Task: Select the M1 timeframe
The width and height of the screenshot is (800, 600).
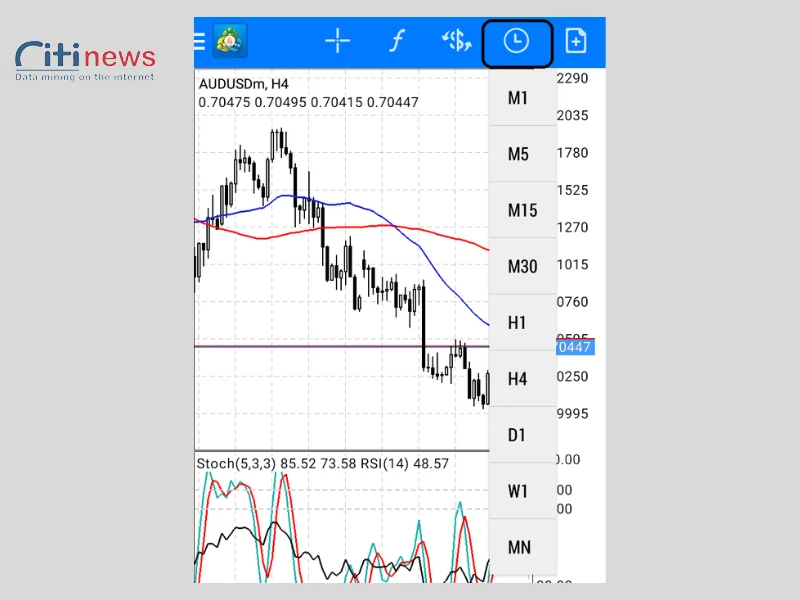Action: pos(522,98)
